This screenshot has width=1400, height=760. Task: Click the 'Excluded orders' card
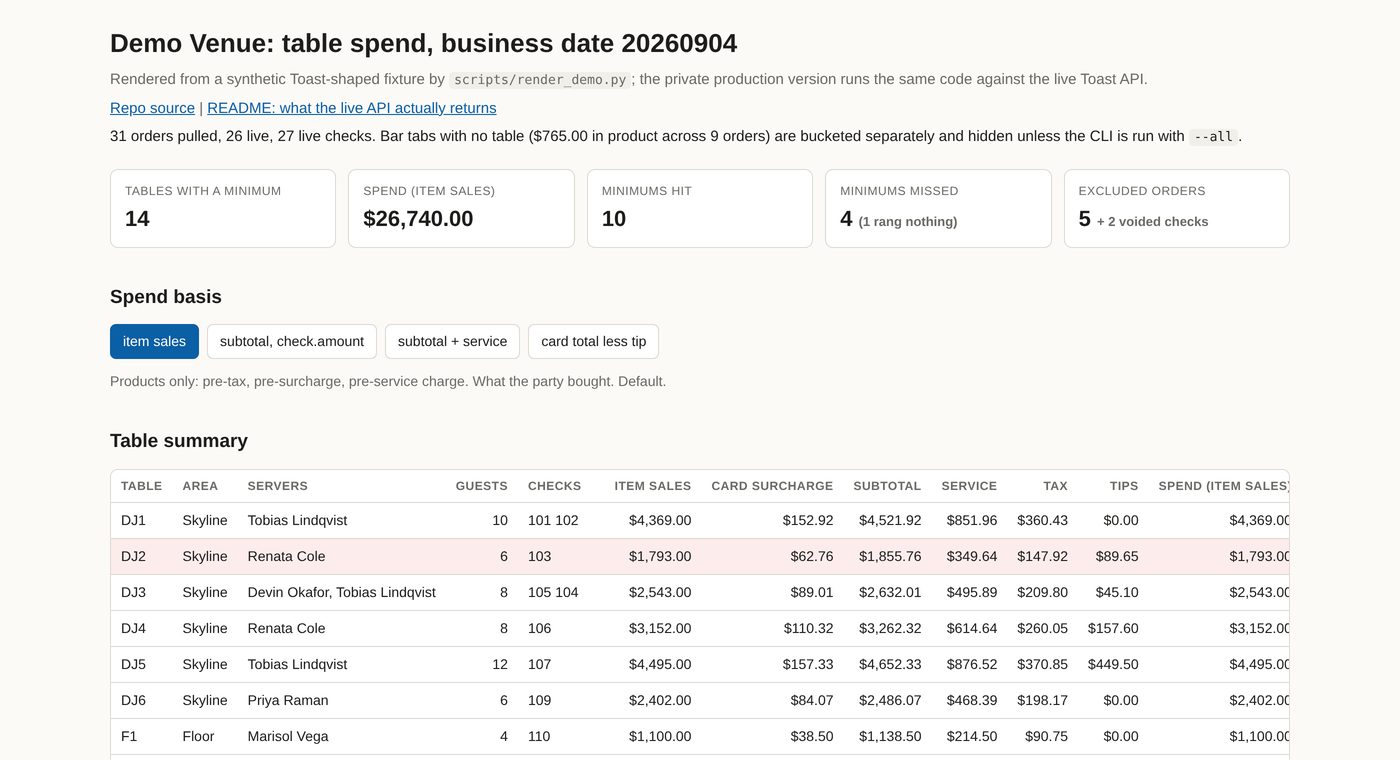point(1177,208)
